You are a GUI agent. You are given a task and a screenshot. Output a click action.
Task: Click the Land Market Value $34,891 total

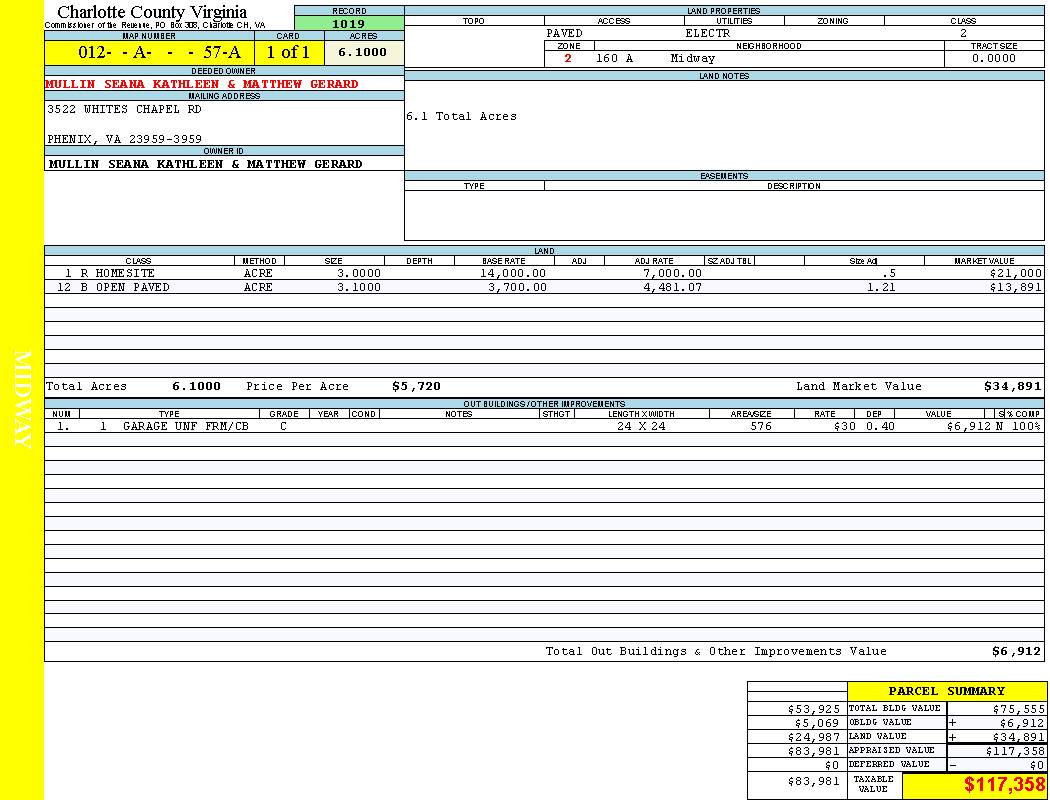(x=1012, y=386)
